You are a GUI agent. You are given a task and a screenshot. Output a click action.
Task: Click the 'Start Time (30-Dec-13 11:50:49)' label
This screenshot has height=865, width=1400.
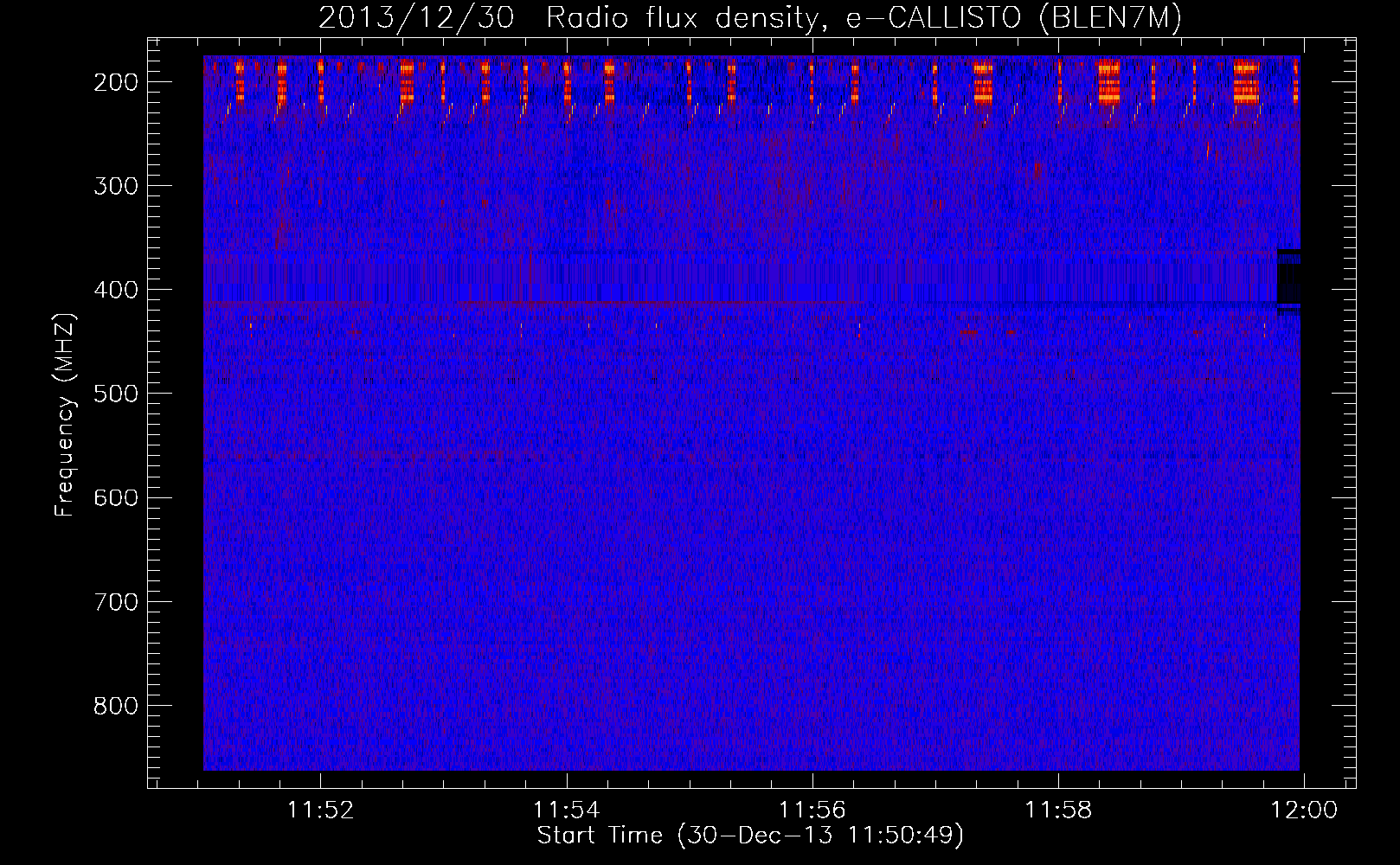(x=750, y=836)
